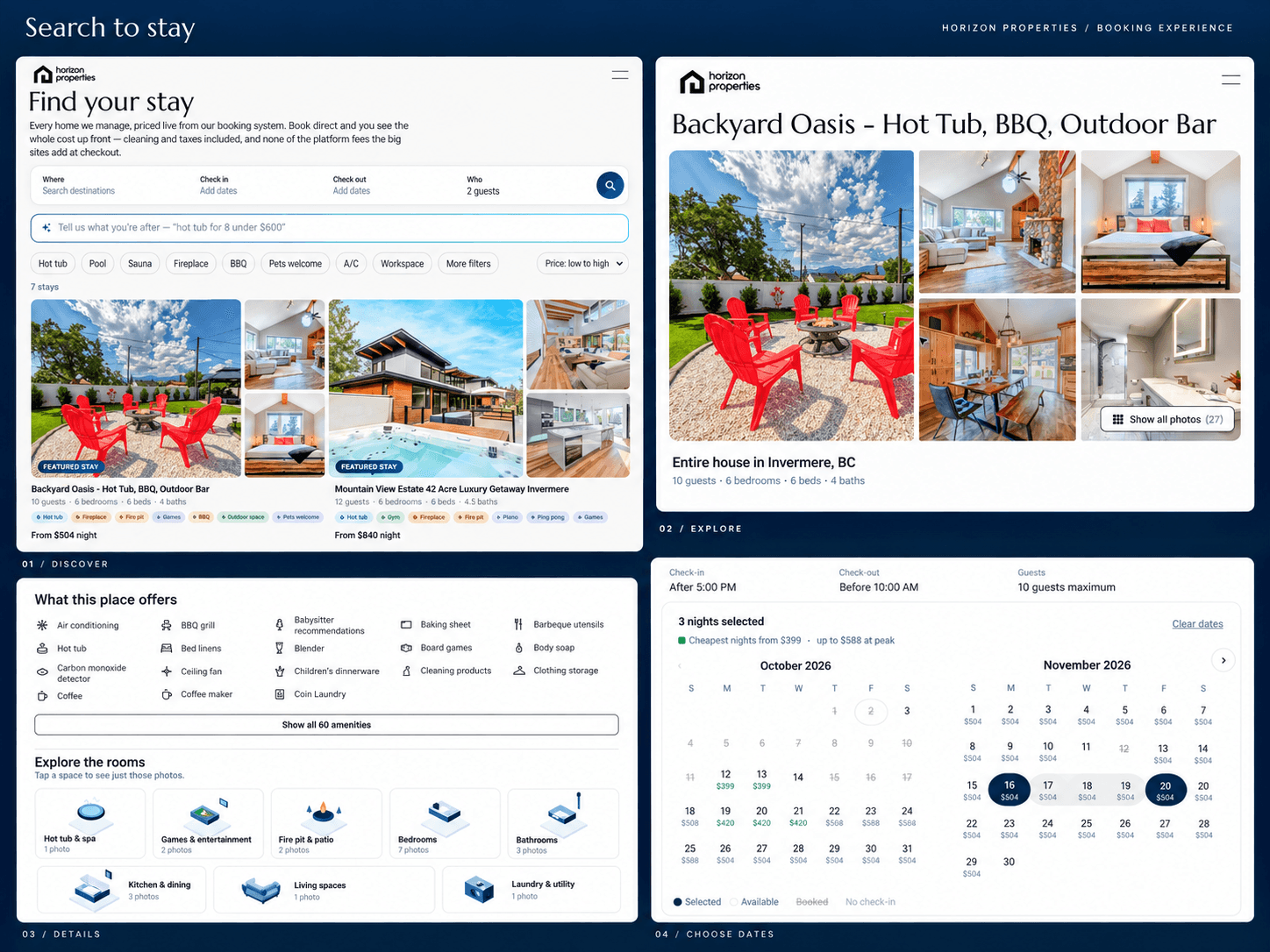Open the Mountain View Estate hot tub photo
Viewport: 1270px width, 952px height.
click(x=425, y=388)
